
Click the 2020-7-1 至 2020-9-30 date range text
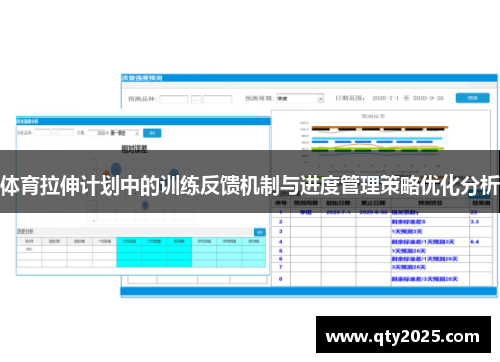(x=408, y=98)
